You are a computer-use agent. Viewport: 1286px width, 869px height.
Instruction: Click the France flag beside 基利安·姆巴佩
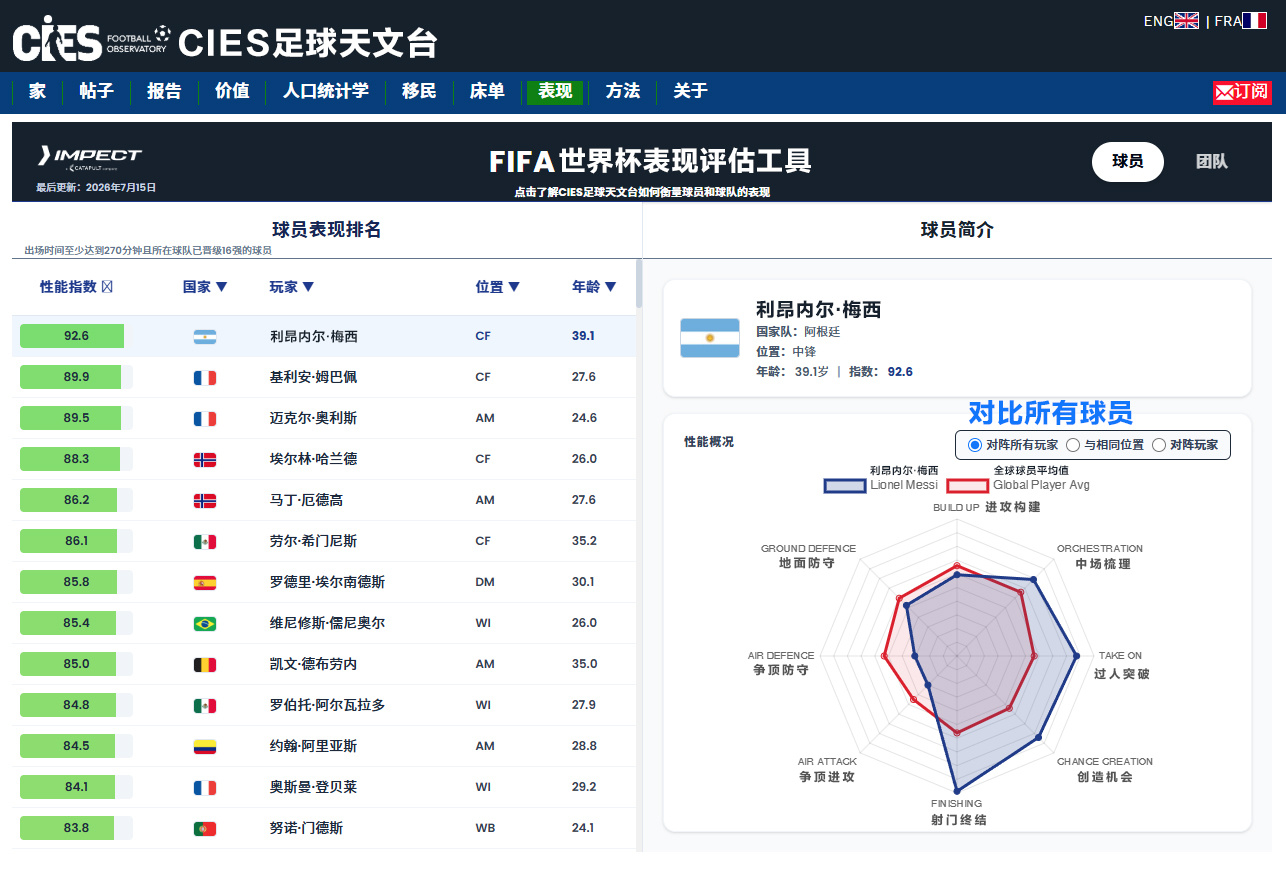tap(205, 378)
